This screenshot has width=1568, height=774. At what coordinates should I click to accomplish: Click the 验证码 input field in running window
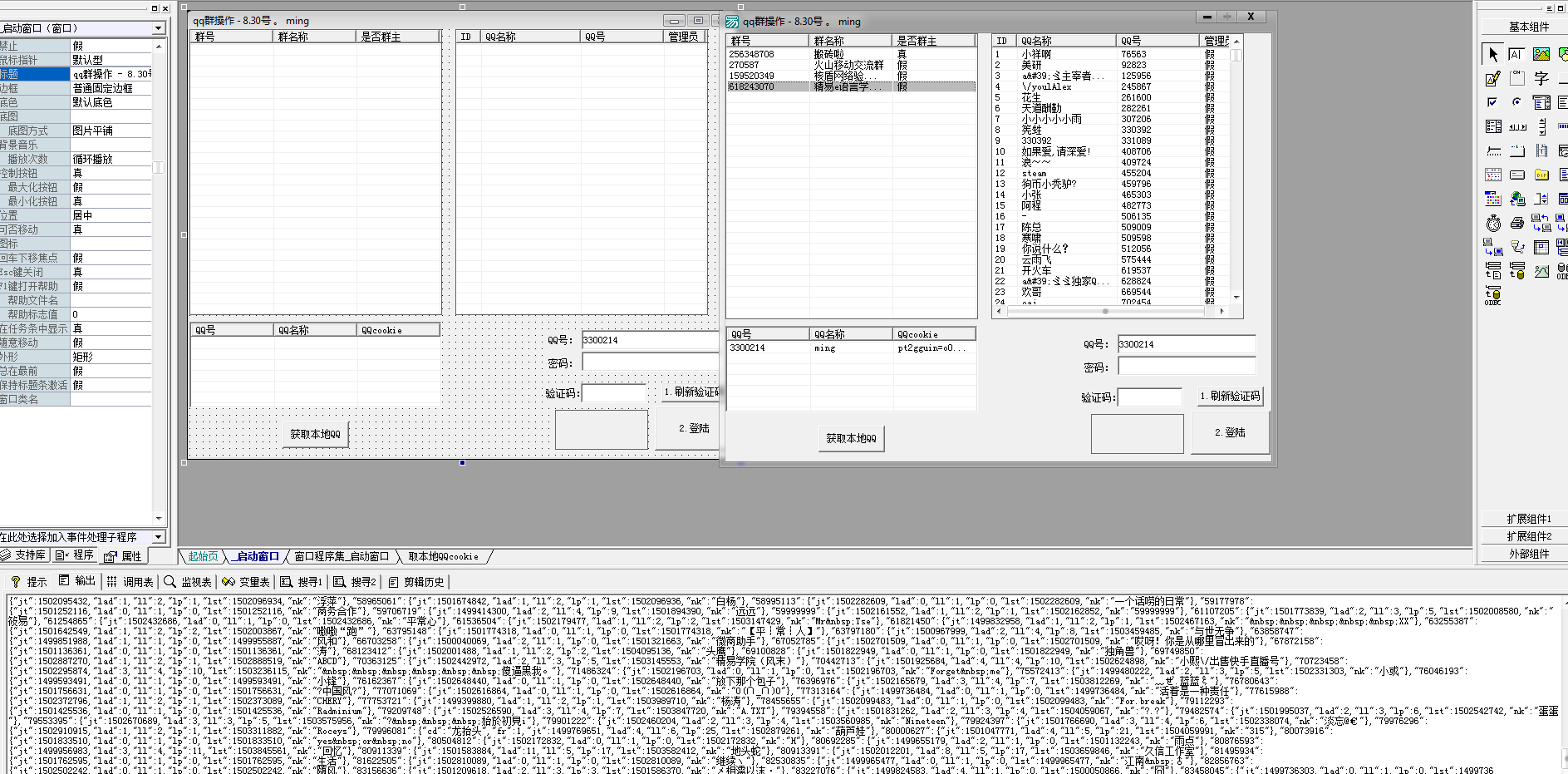(1149, 397)
